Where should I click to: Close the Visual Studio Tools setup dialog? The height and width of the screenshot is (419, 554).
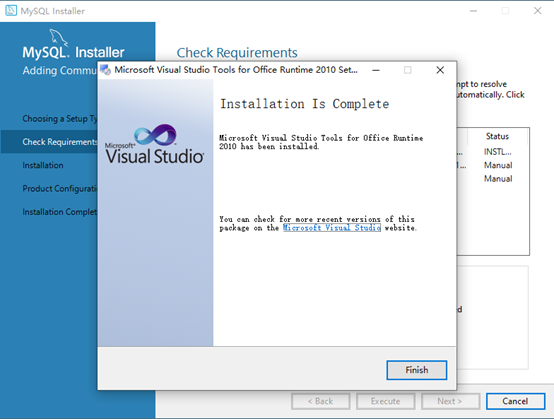pos(440,70)
